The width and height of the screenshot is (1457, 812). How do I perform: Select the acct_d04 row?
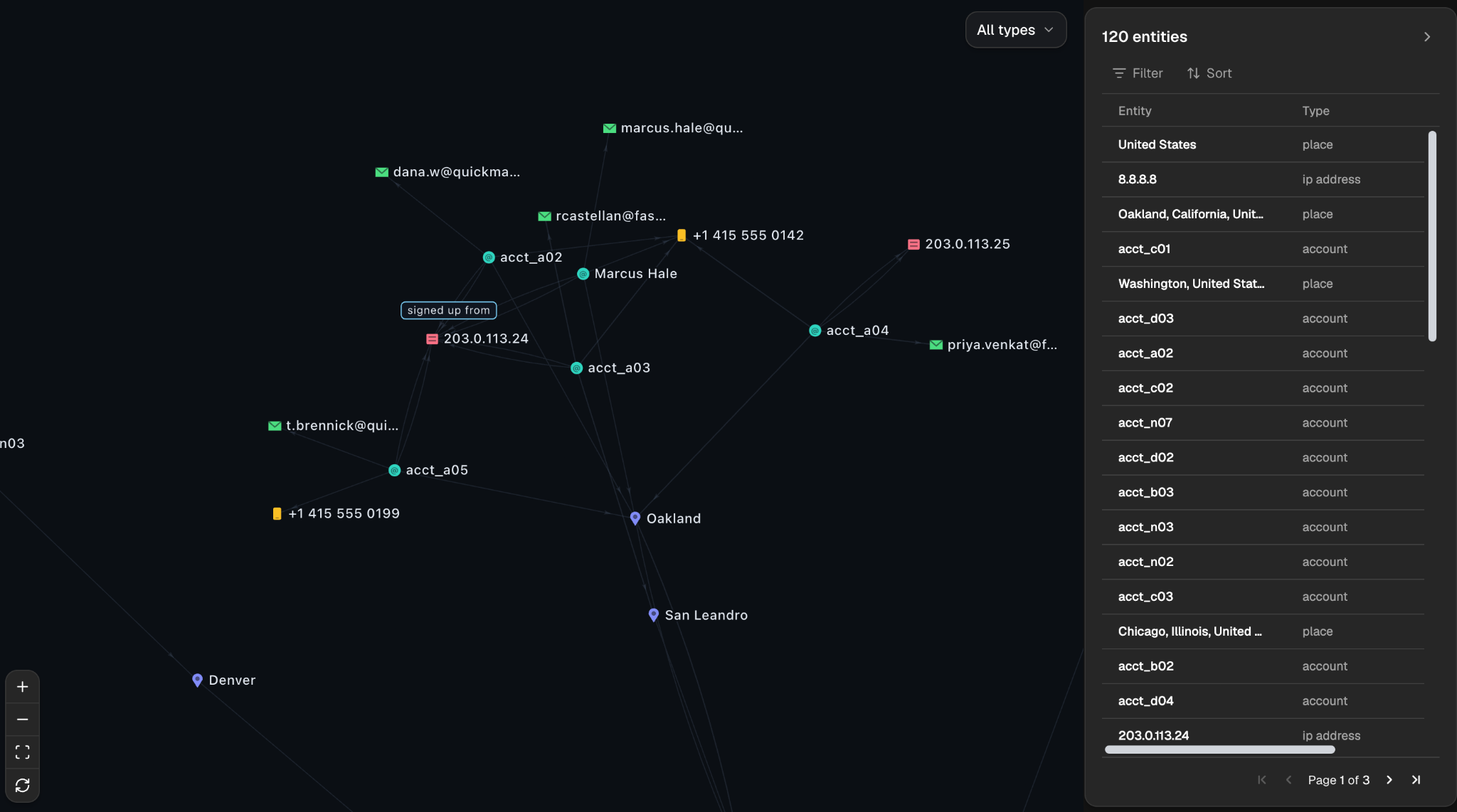[x=1263, y=703]
